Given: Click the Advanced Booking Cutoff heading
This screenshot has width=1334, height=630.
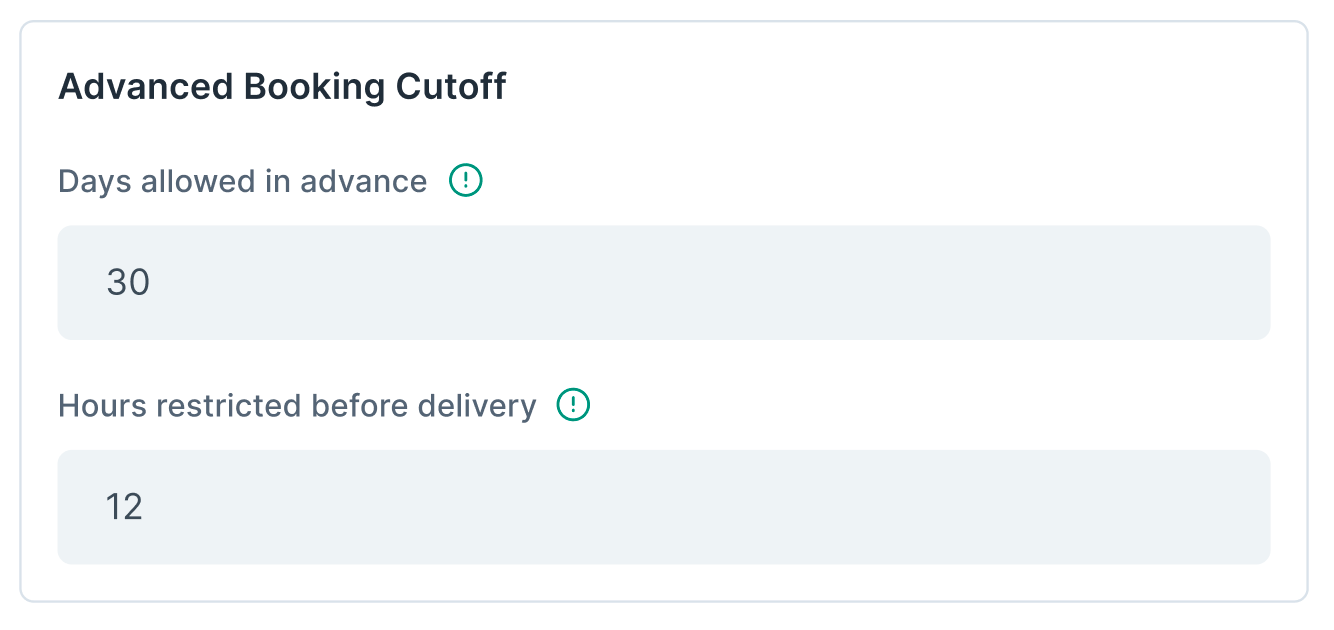Looking at the screenshot, I should click(283, 86).
